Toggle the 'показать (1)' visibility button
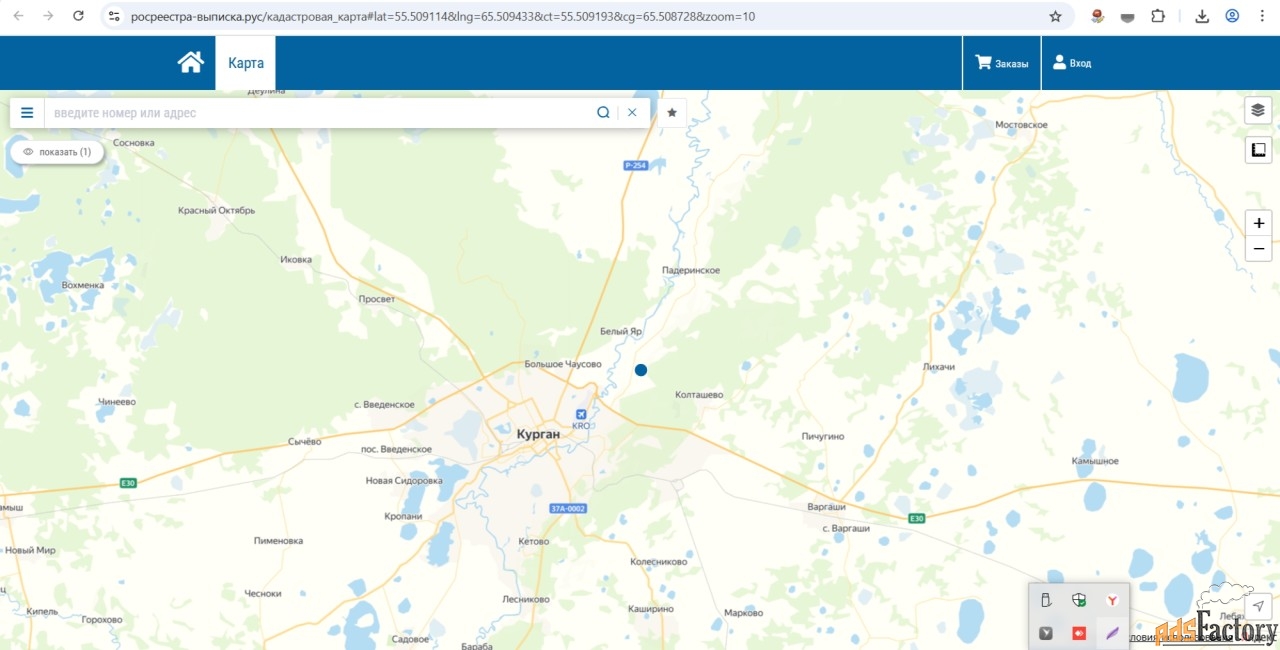Viewport: 1280px width, 650px height. (57, 152)
